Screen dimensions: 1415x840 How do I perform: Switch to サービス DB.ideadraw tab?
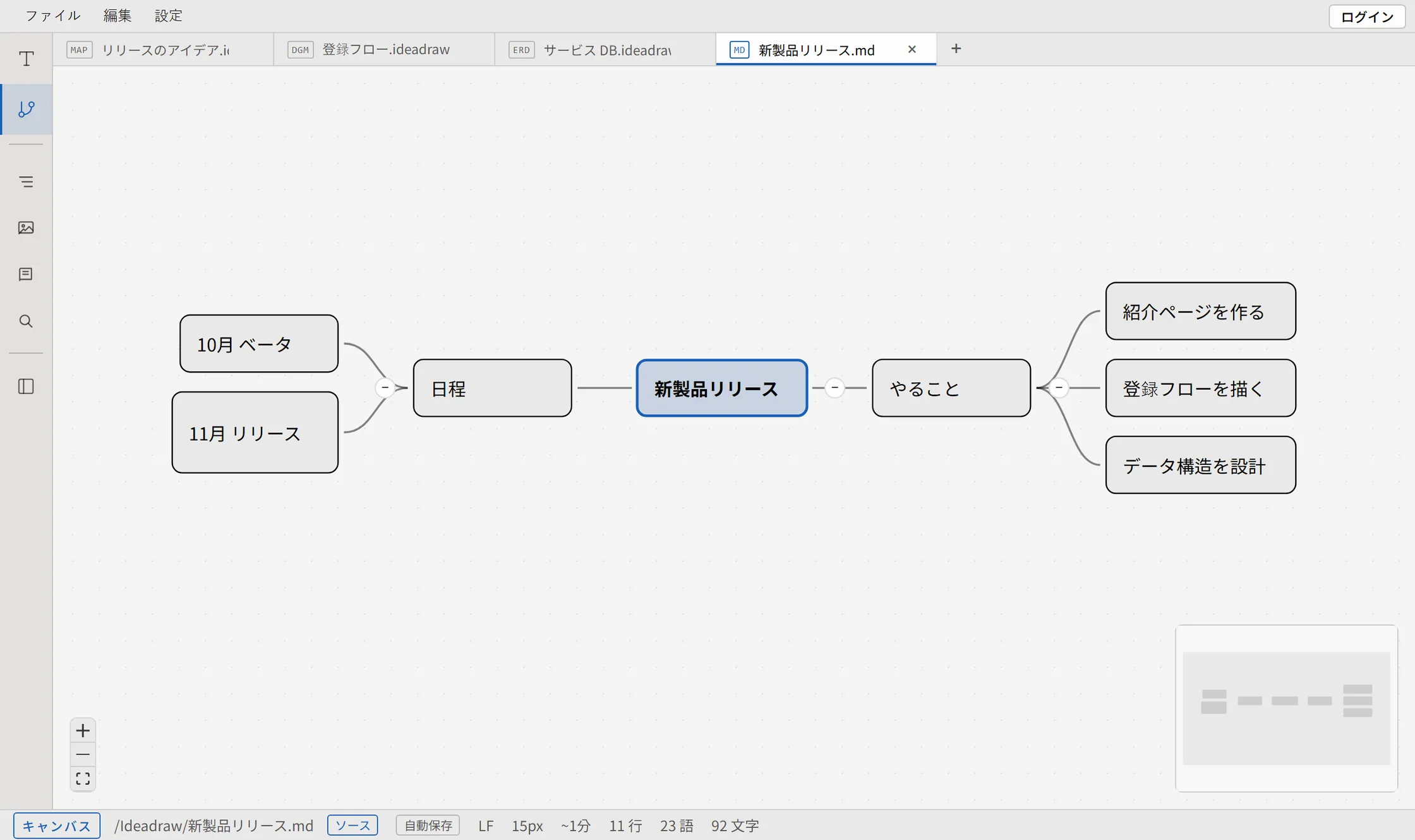click(x=606, y=50)
